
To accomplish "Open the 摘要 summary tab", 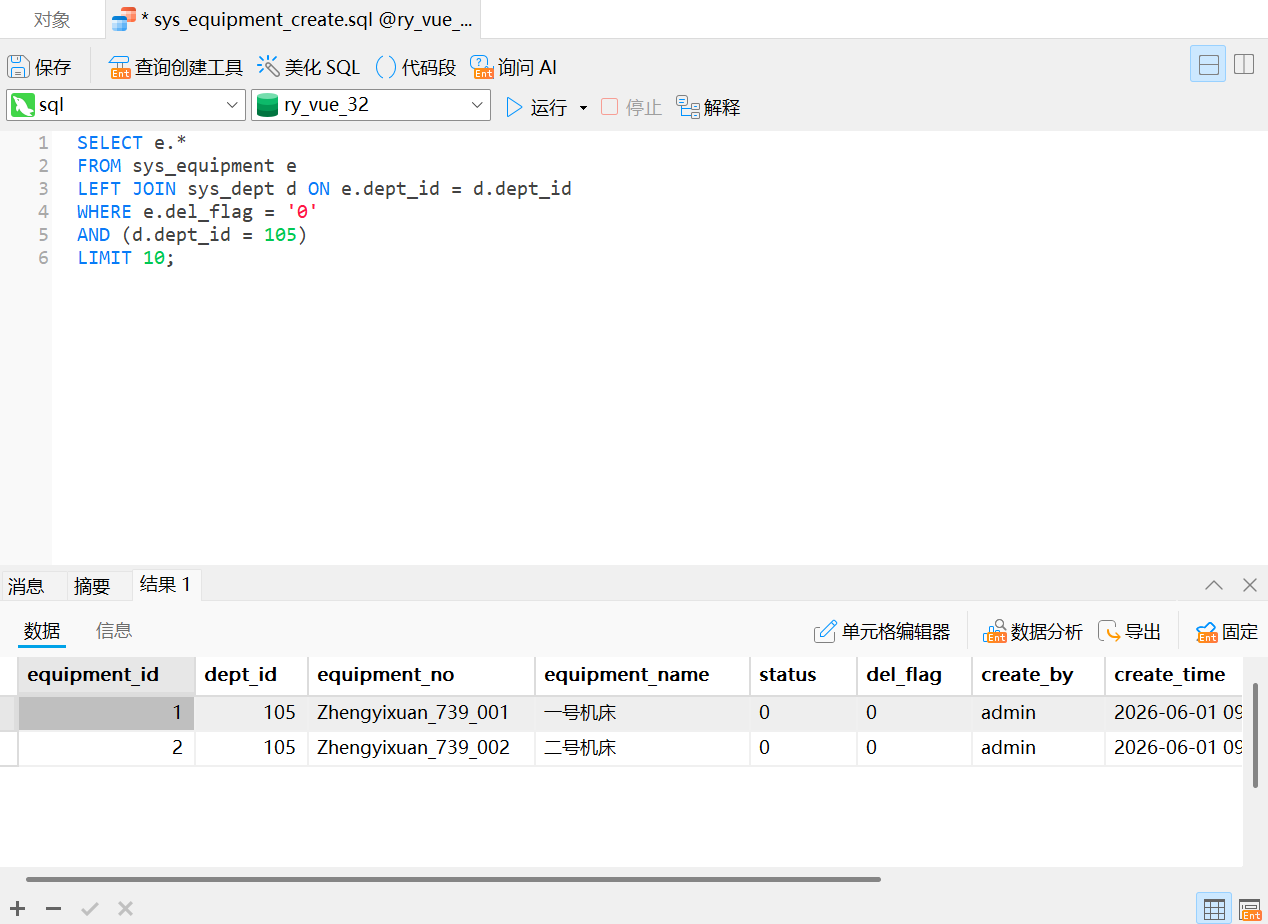I will (x=92, y=586).
